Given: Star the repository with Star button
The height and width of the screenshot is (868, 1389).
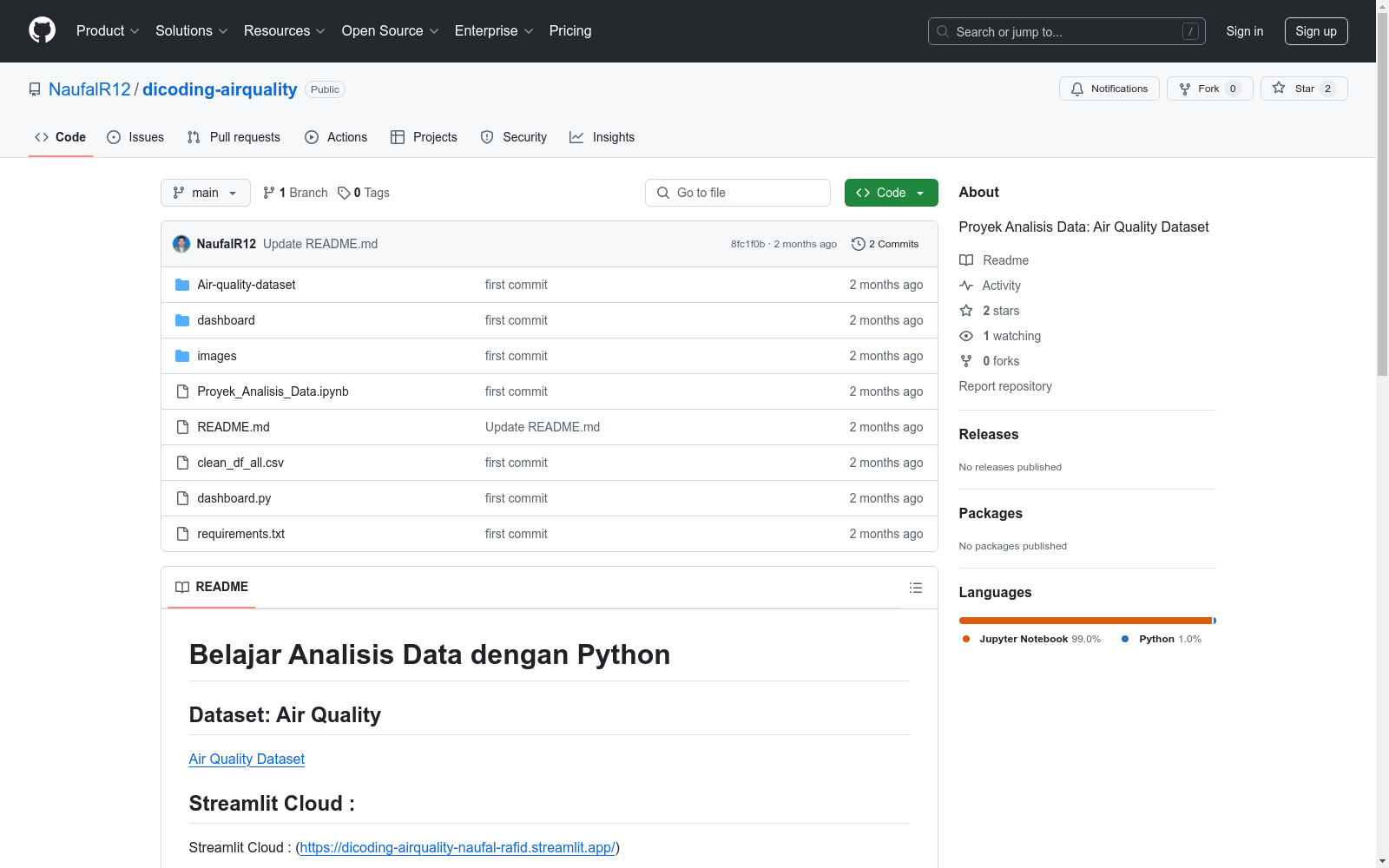Looking at the screenshot, I should point(1304,89).
